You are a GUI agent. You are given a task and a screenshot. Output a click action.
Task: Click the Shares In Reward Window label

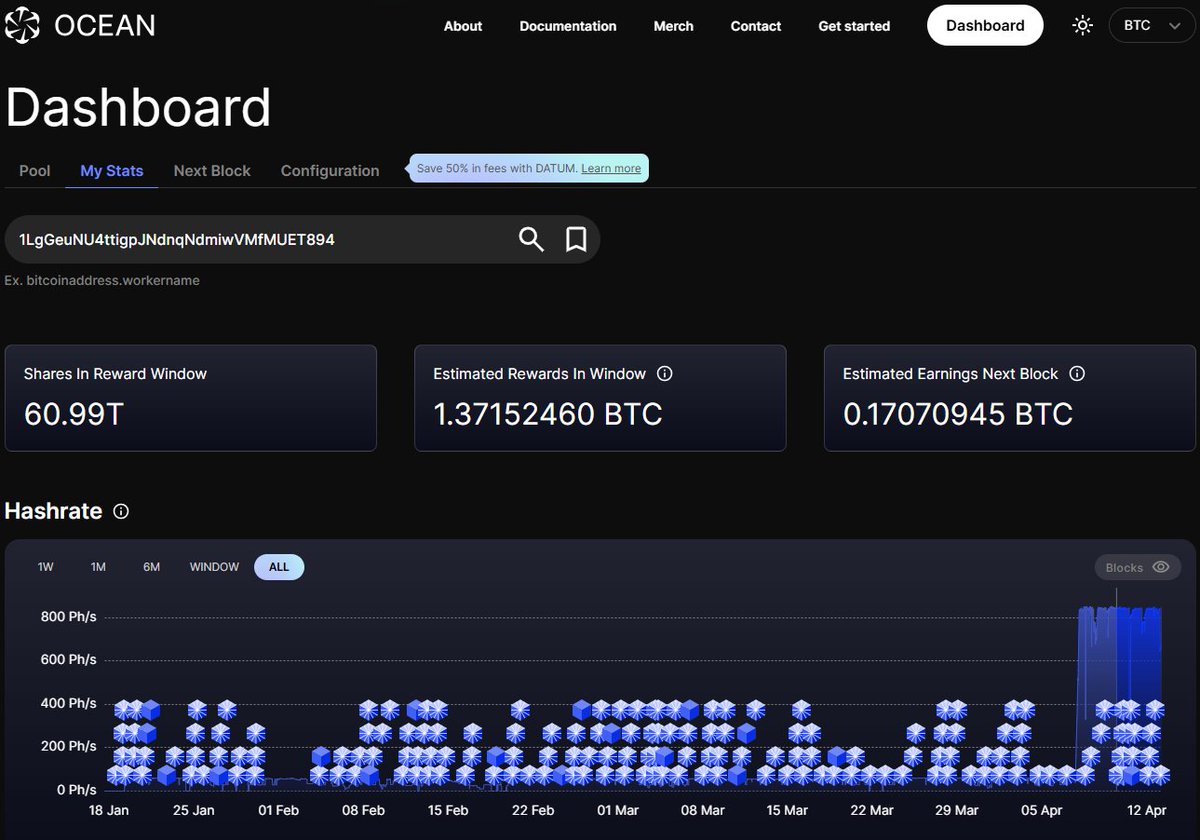click(x=115, y=374)
